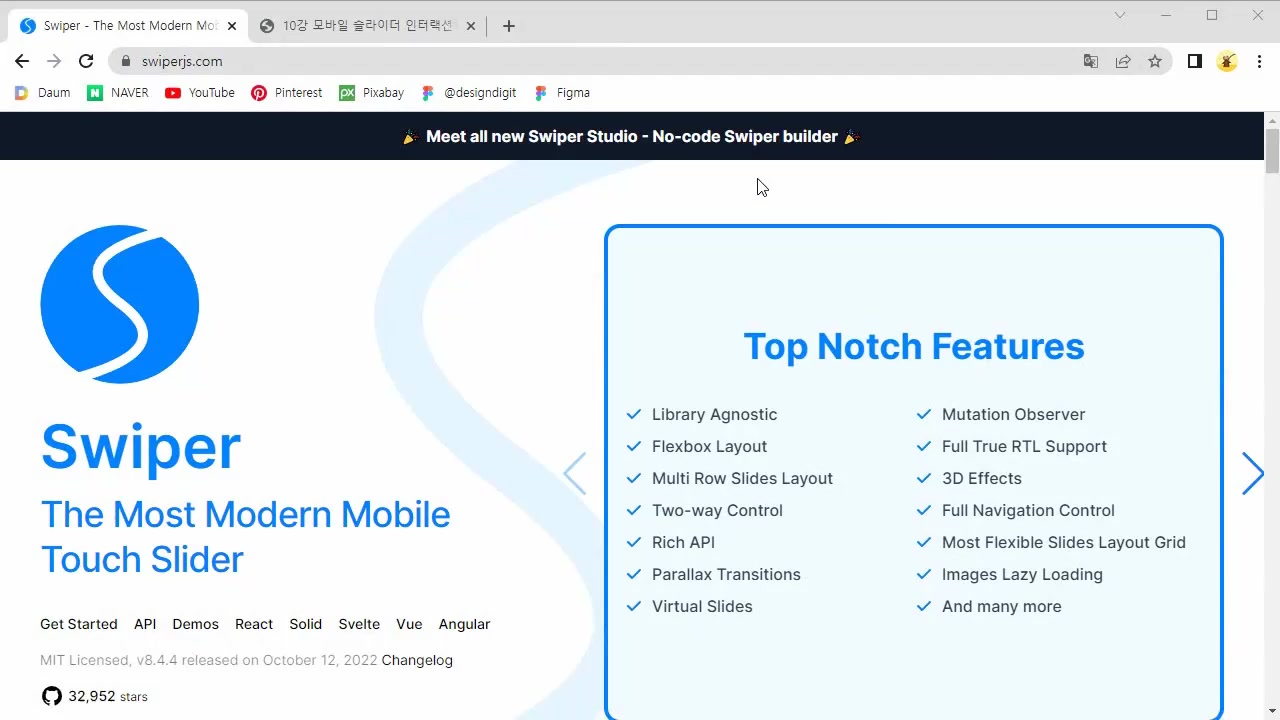Click the page's vertical scrollbar thumb
Image resolution: width=1280 pixels, height=720 pixels.
1272,152
